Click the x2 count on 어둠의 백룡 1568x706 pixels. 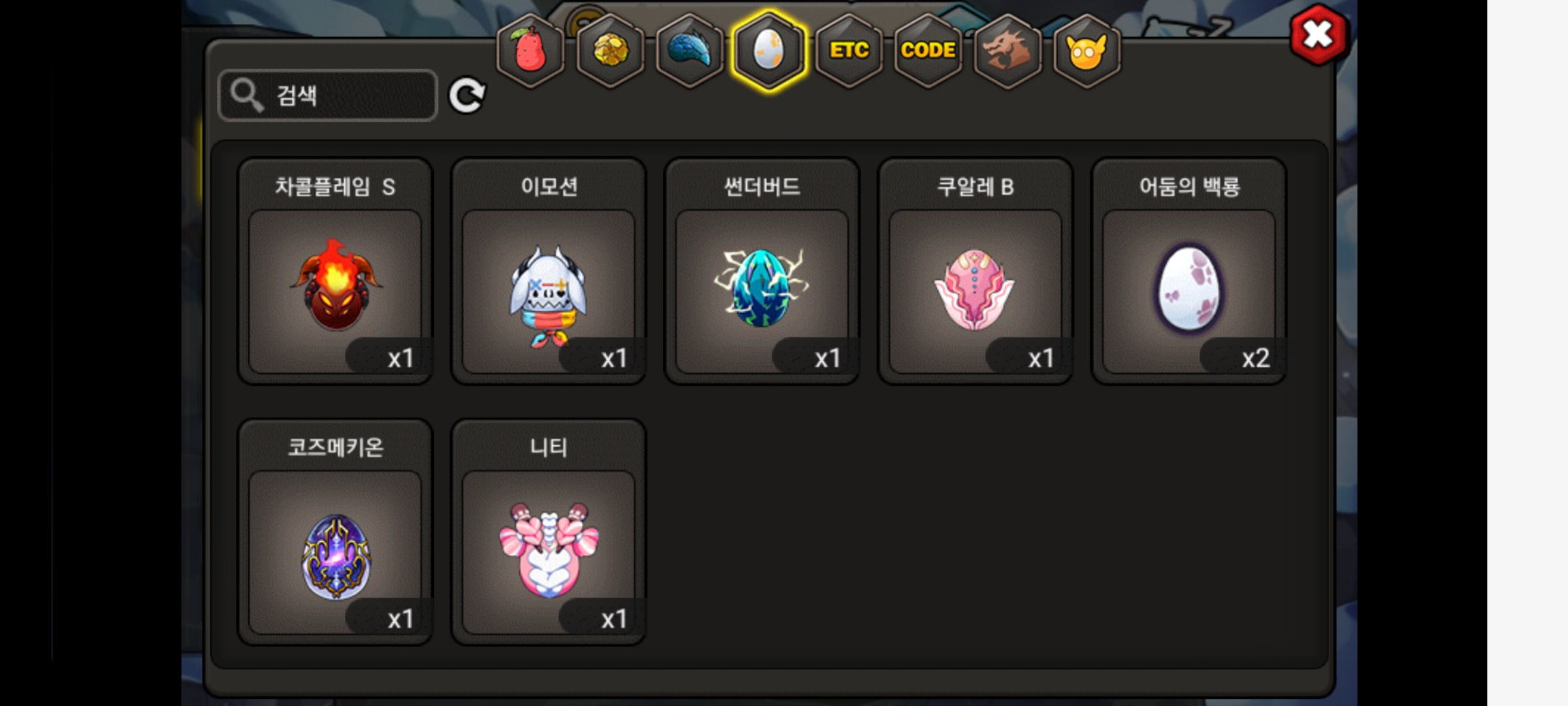1255,358
